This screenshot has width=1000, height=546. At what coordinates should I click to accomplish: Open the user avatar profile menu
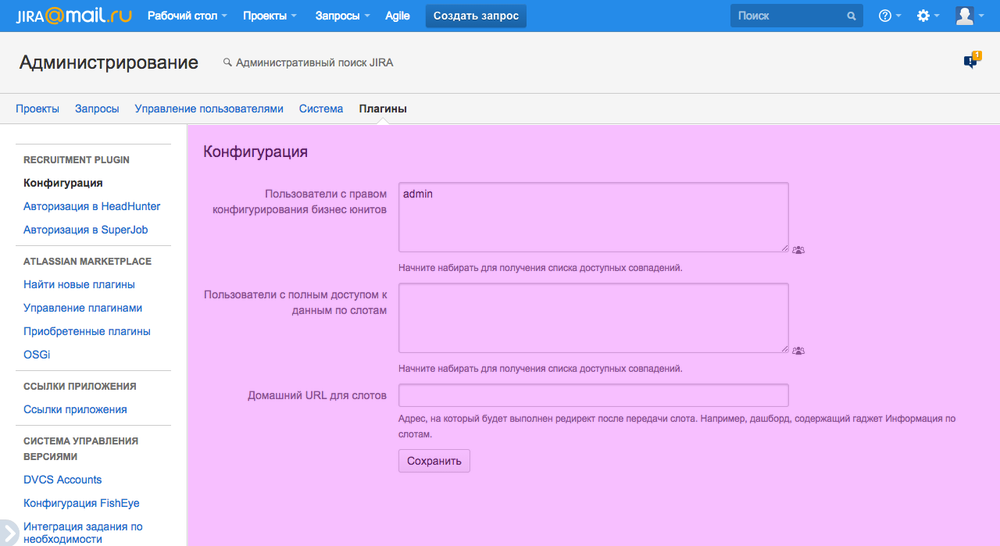[969, 16]
